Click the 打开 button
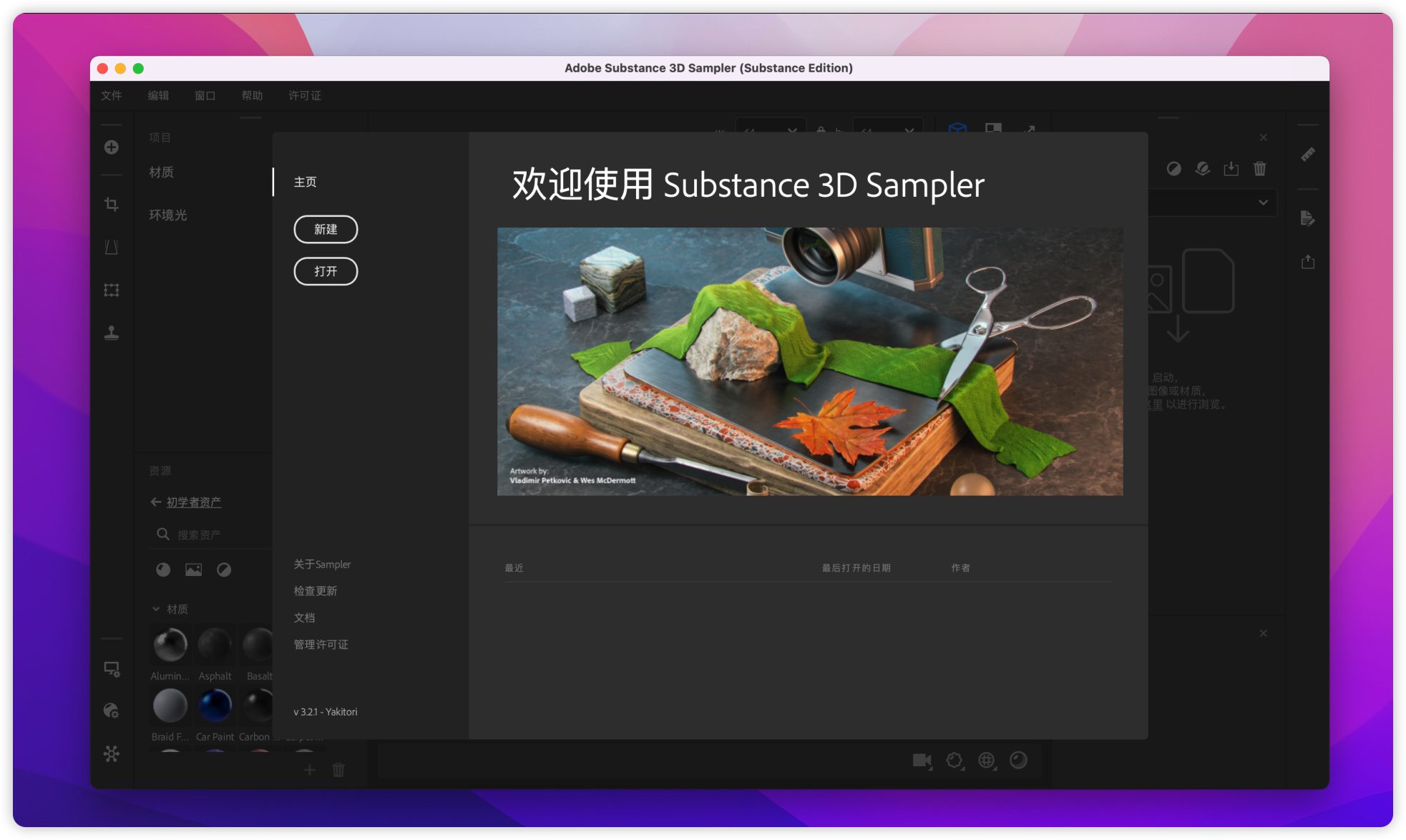 pyautogui.click(x=326, y=271)
